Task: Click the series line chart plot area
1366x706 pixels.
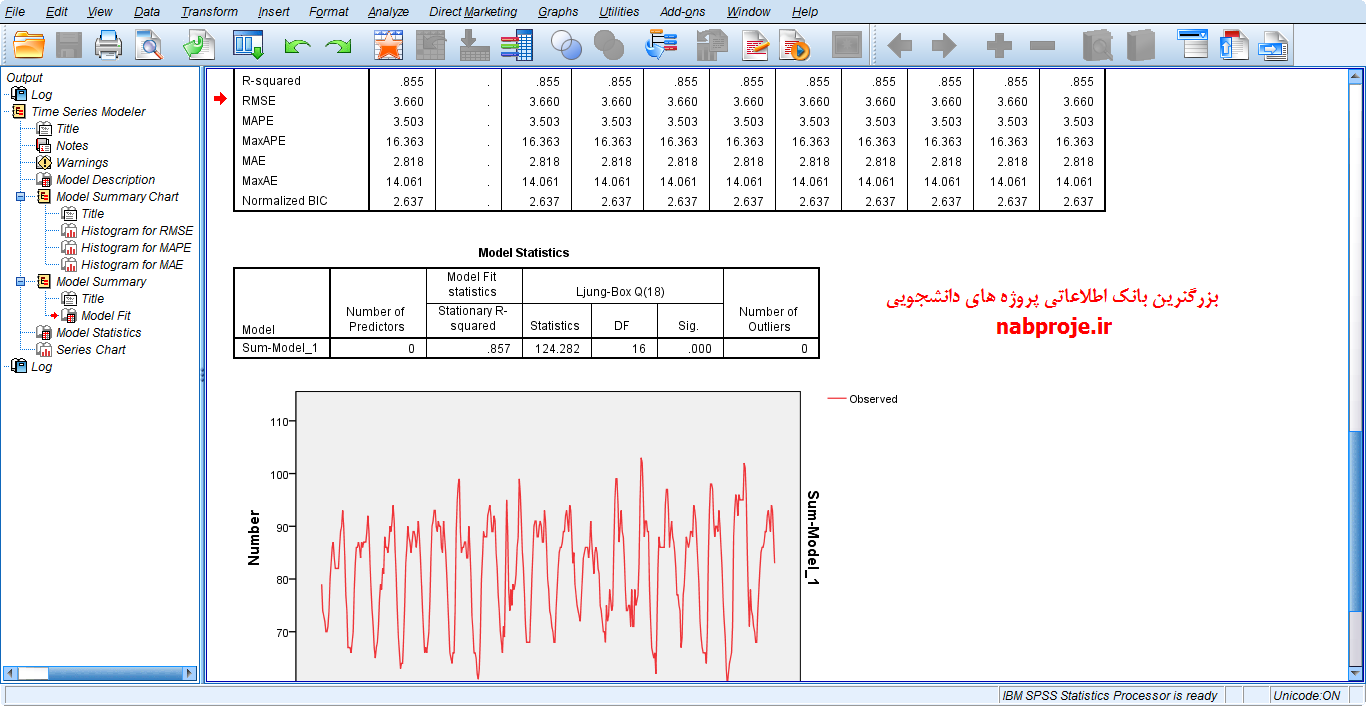Action: tap(548, 536)
